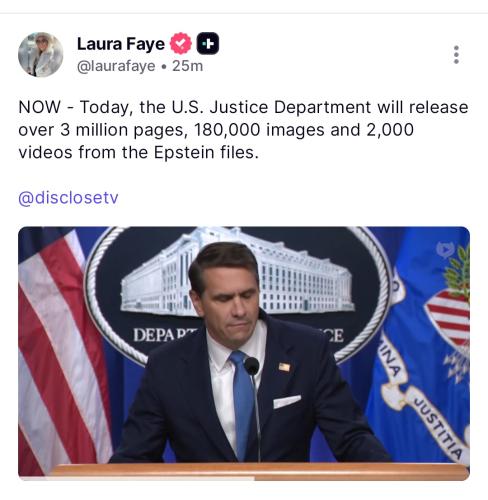Open the three-dot post options menu
The height and width of the screenshot is (500, 488).
tap(456, 55)
